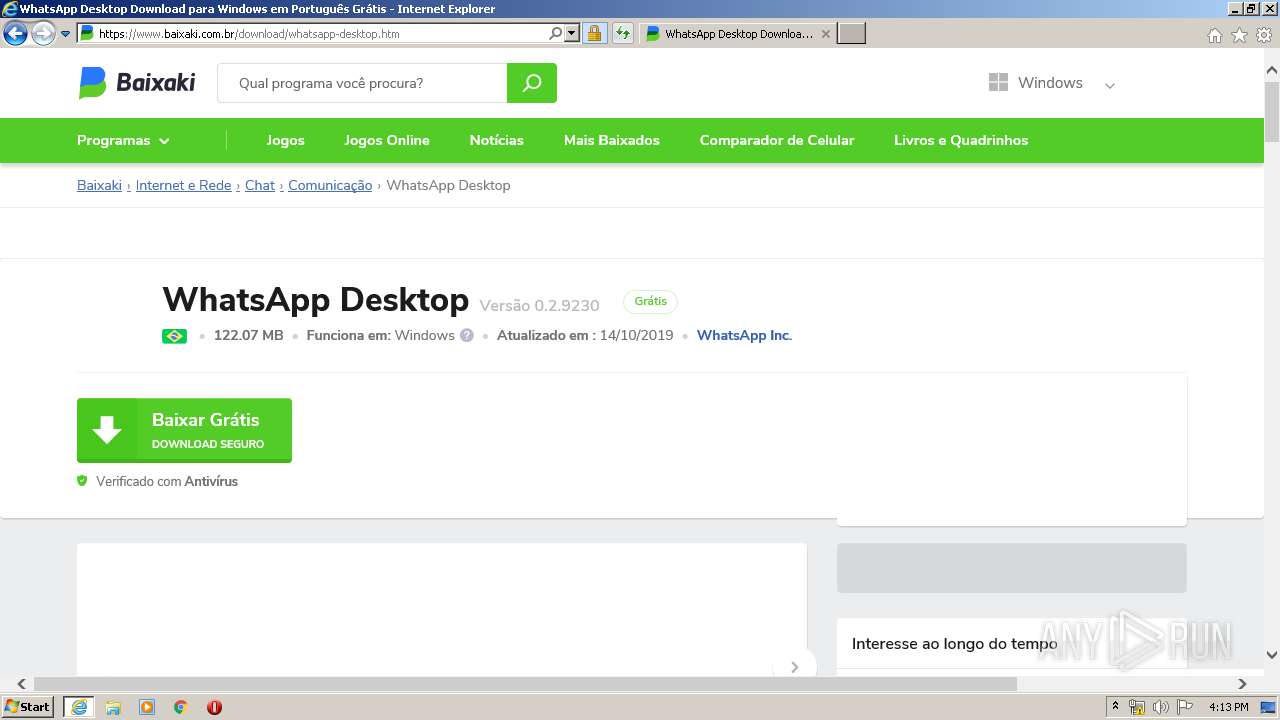The height and width of the screenshot is (720, 1280).
Task: Click the horizontal scrollbar right arrow
Action: pos(1242,684)
